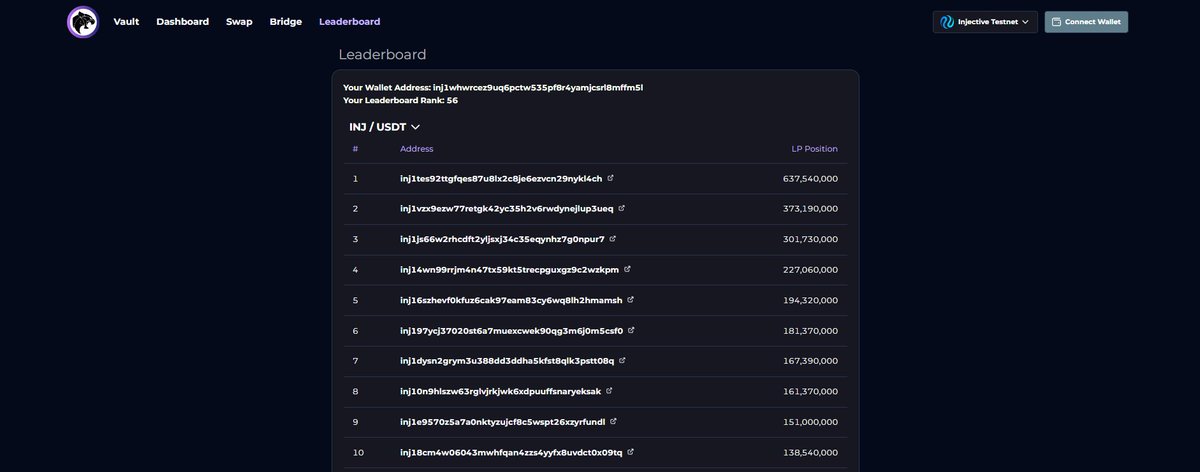Open external link for rank 10 address
Image resolution: width=1200 pixels, height=472 pixels.
(631, 452)
